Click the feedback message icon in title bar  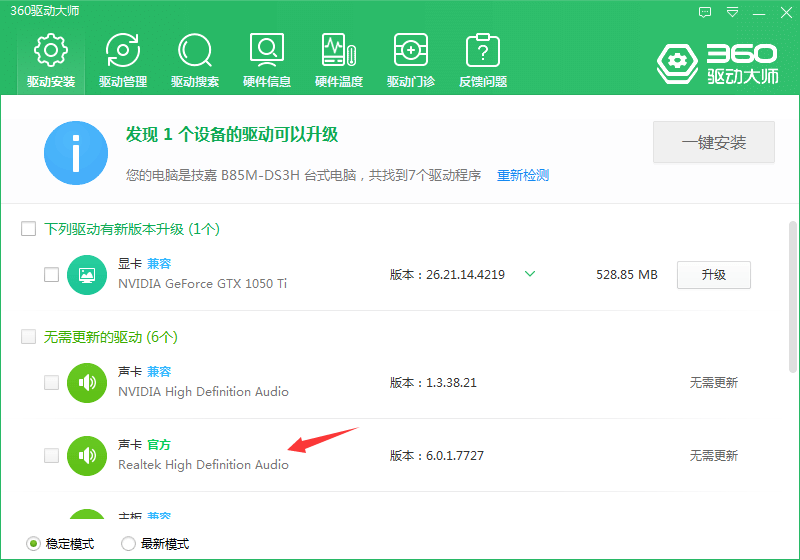click(x=706, y=12)
